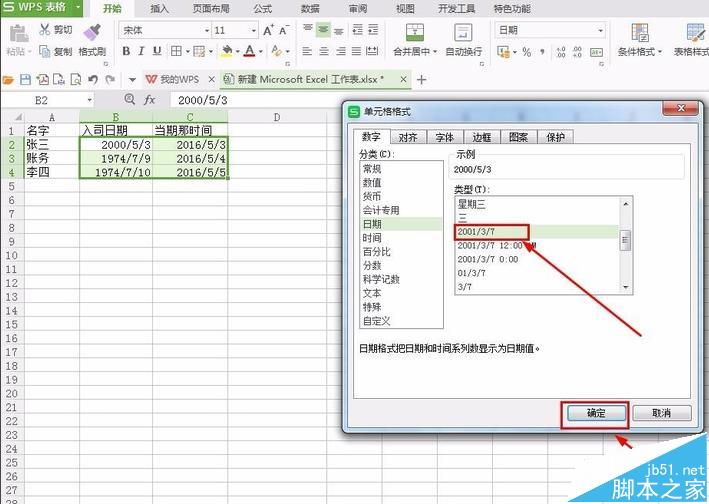Select the 自定义 category in the list
This screenshot has width=709, height=504.
(401, 321)
